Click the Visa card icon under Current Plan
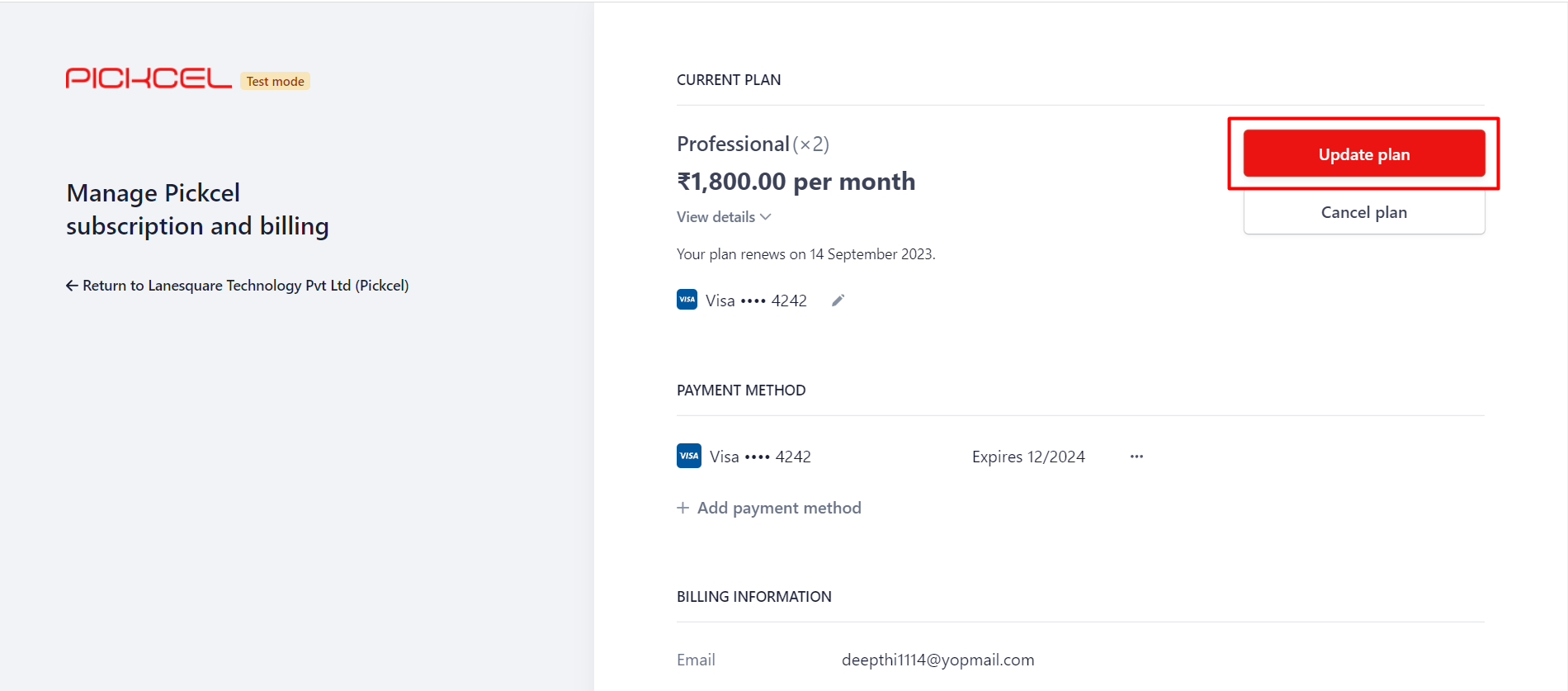 687,300
